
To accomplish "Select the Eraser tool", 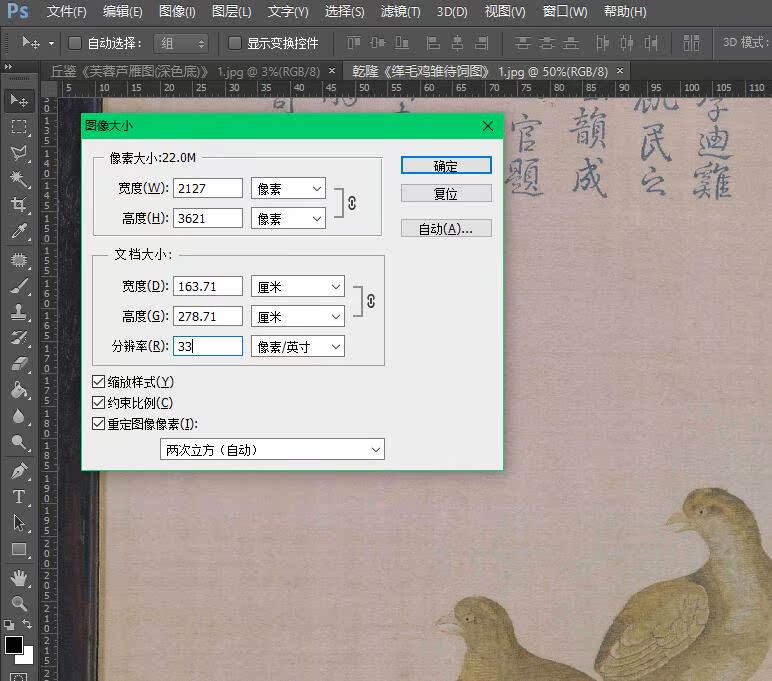I will tap(19, 364).
